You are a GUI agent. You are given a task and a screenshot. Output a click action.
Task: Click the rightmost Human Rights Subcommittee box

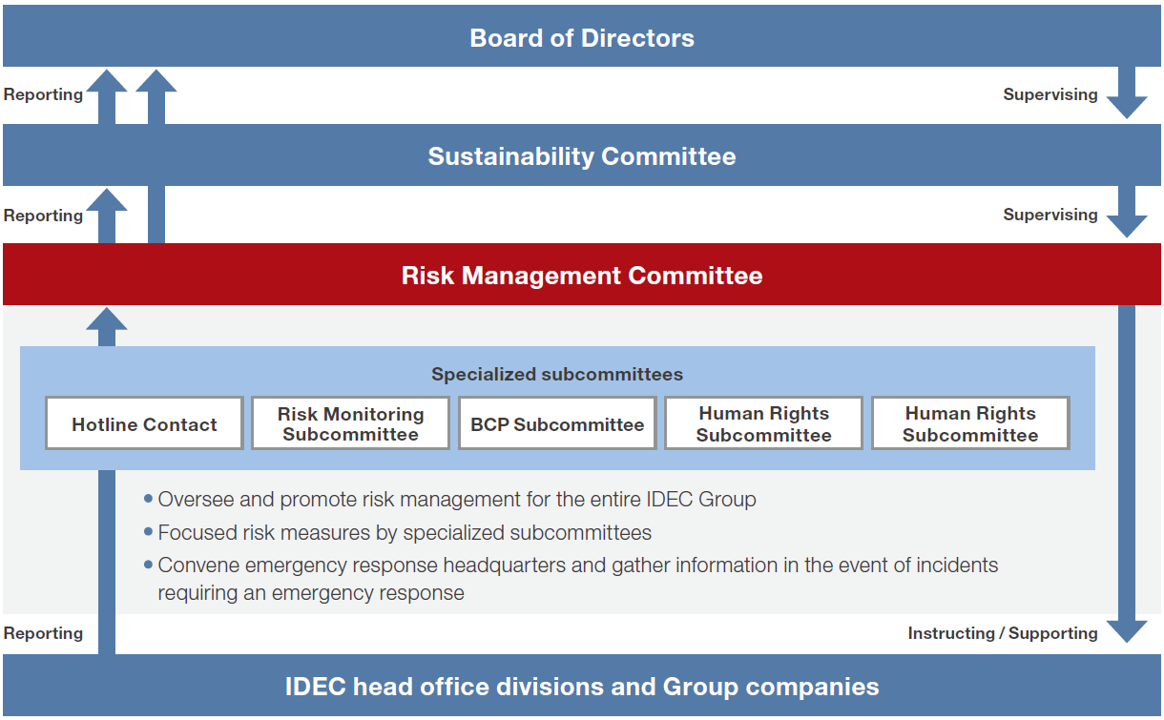970,424
